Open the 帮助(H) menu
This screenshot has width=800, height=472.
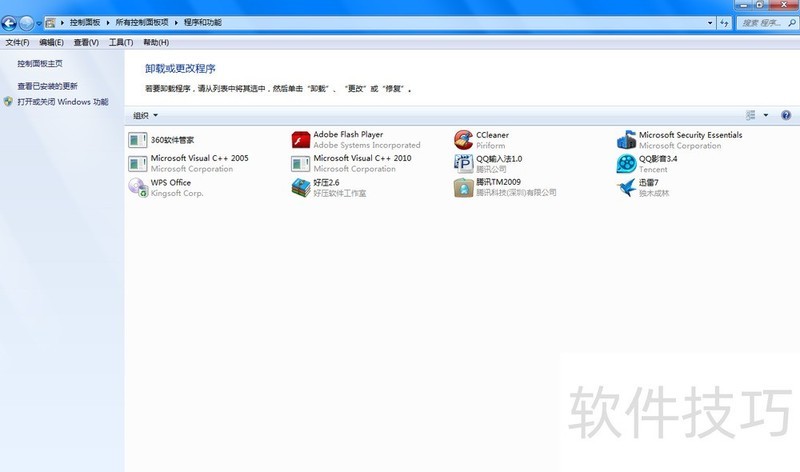(156, 42)
